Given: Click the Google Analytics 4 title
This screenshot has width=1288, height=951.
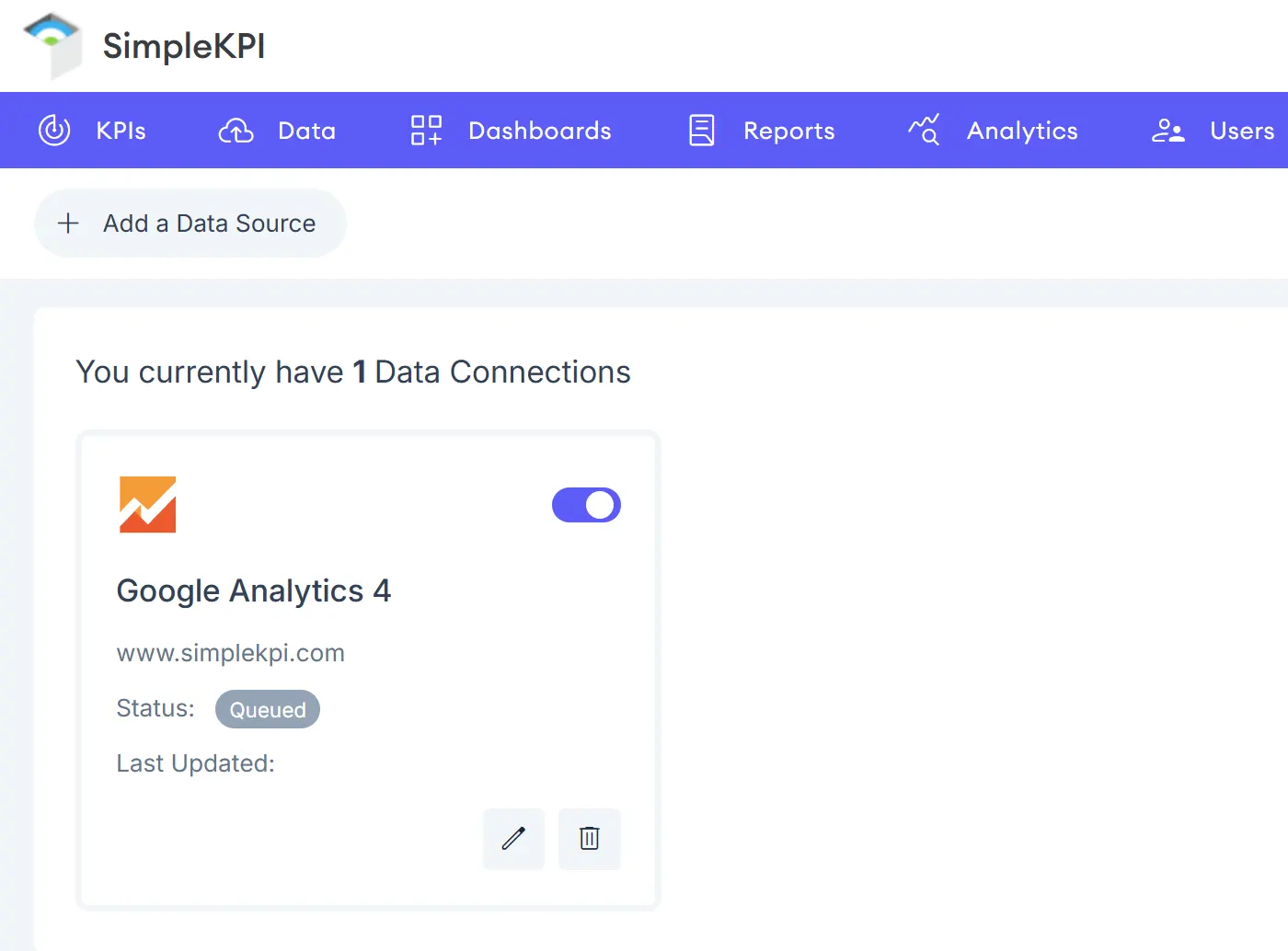Looking at the screenshot, I should (254, 590).
